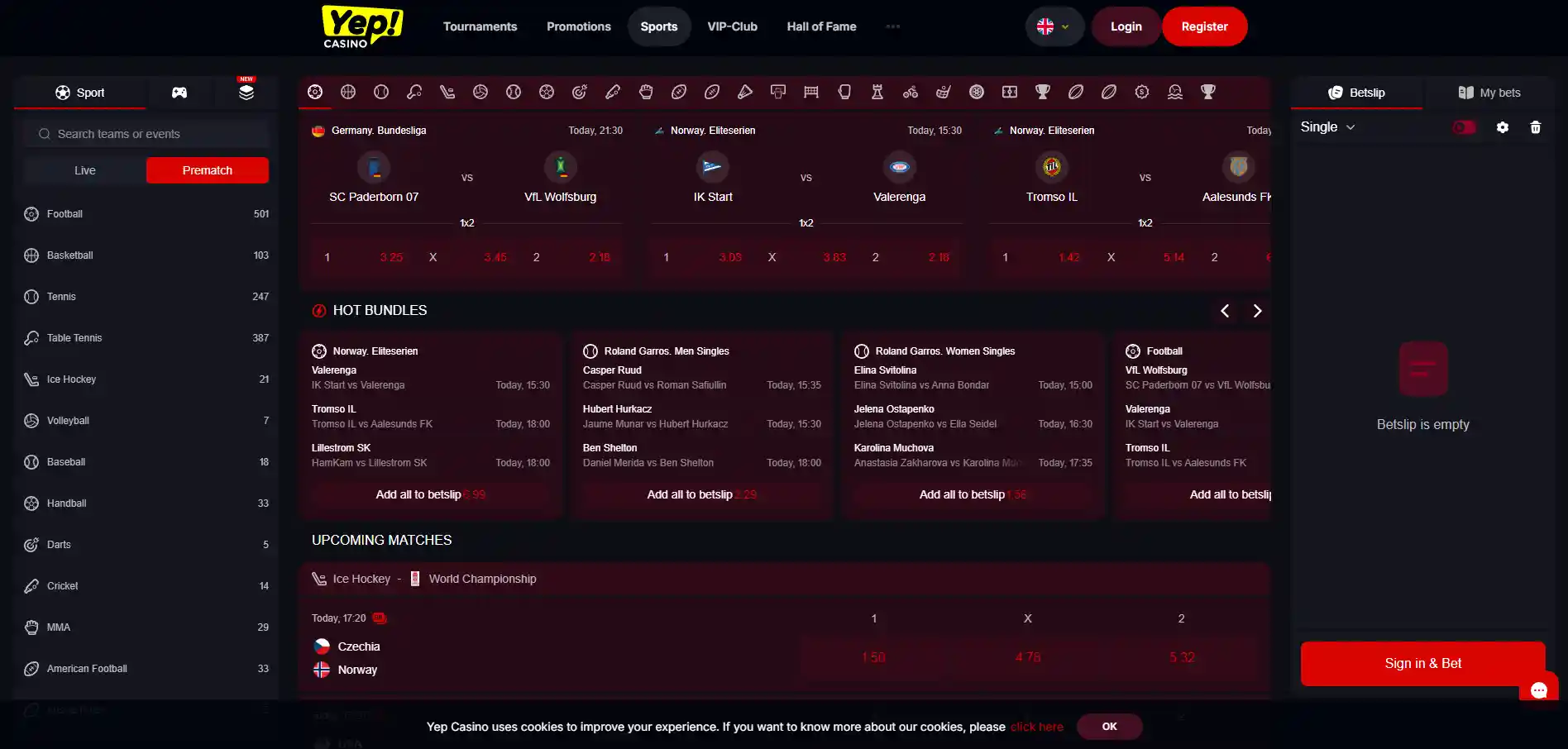Select American Football in the sidebar list
1568x749 pixels.
(x=146, y=669)
